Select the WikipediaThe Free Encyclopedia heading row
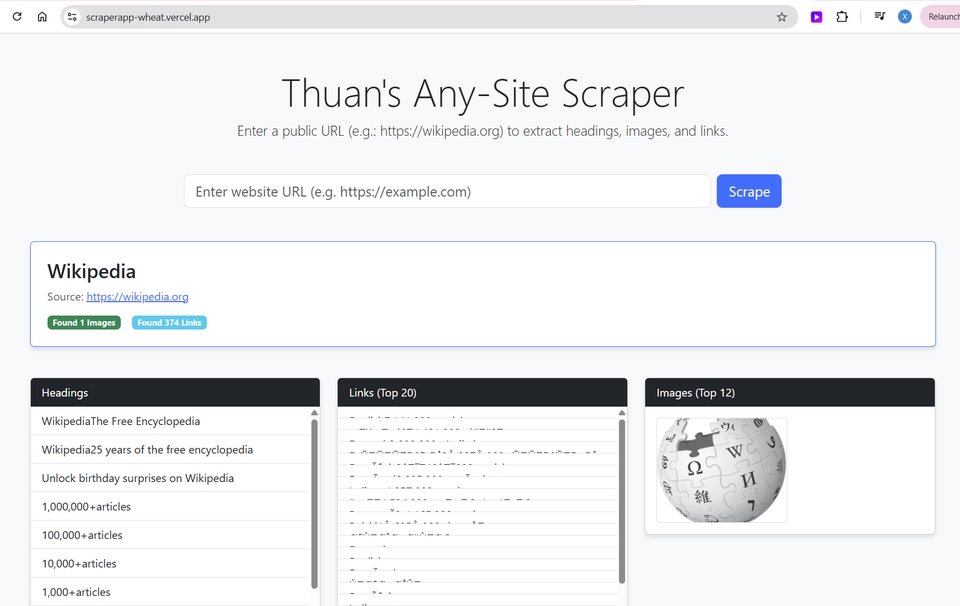 coord(171,421)
